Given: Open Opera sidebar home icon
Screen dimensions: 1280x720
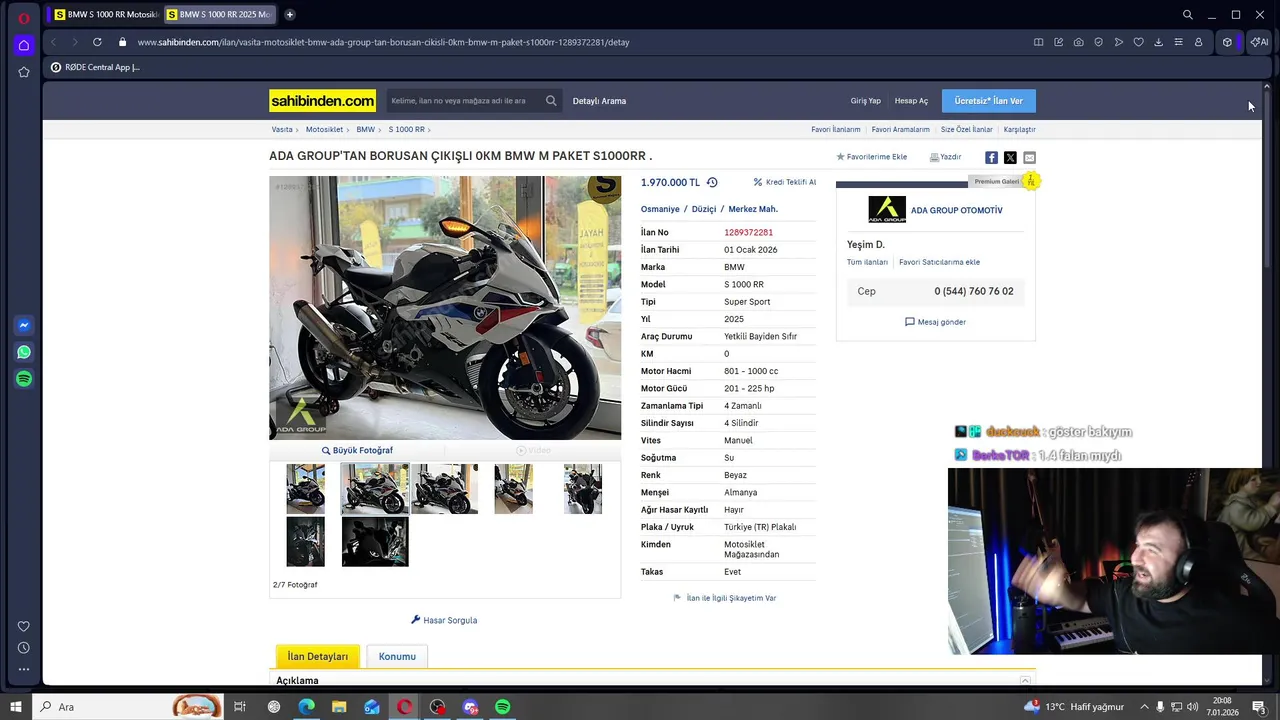Looking at the screenshot, I should 24,45.
